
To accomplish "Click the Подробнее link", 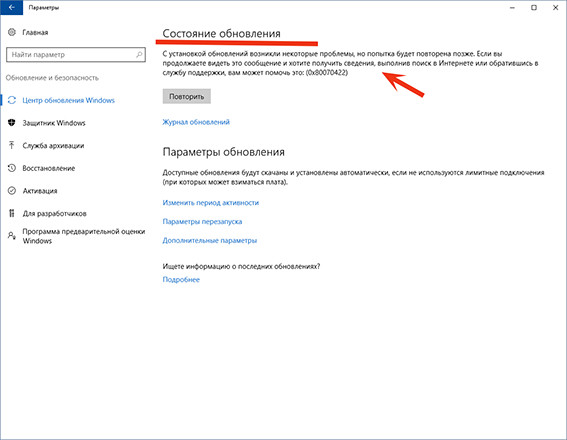I will (x=181, y=279).
